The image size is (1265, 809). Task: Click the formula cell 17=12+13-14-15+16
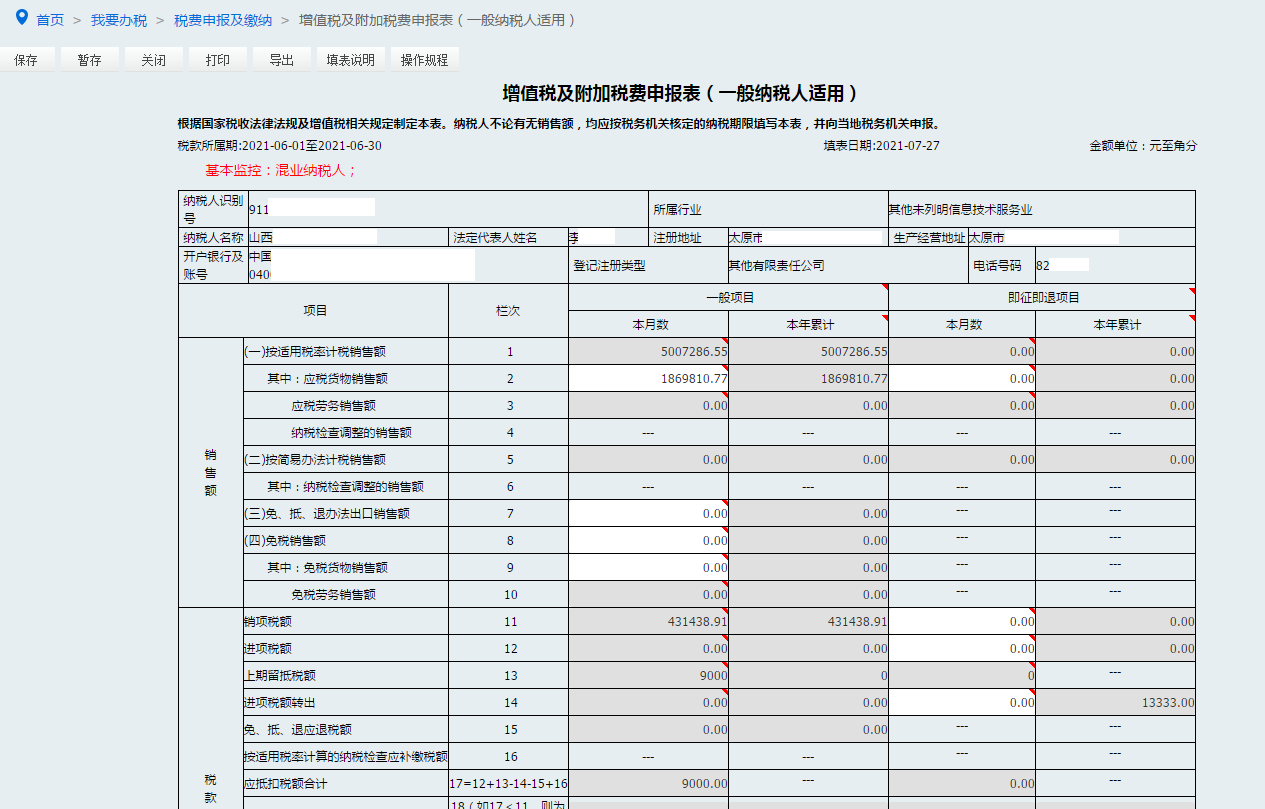point(508,783)
